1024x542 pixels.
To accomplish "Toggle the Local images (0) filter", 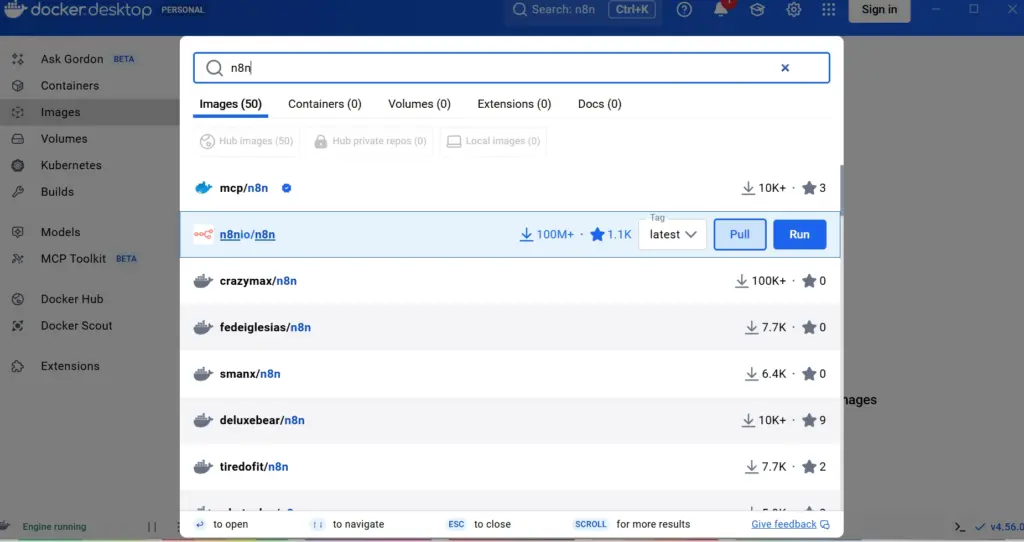I will [x=493, y=141].
